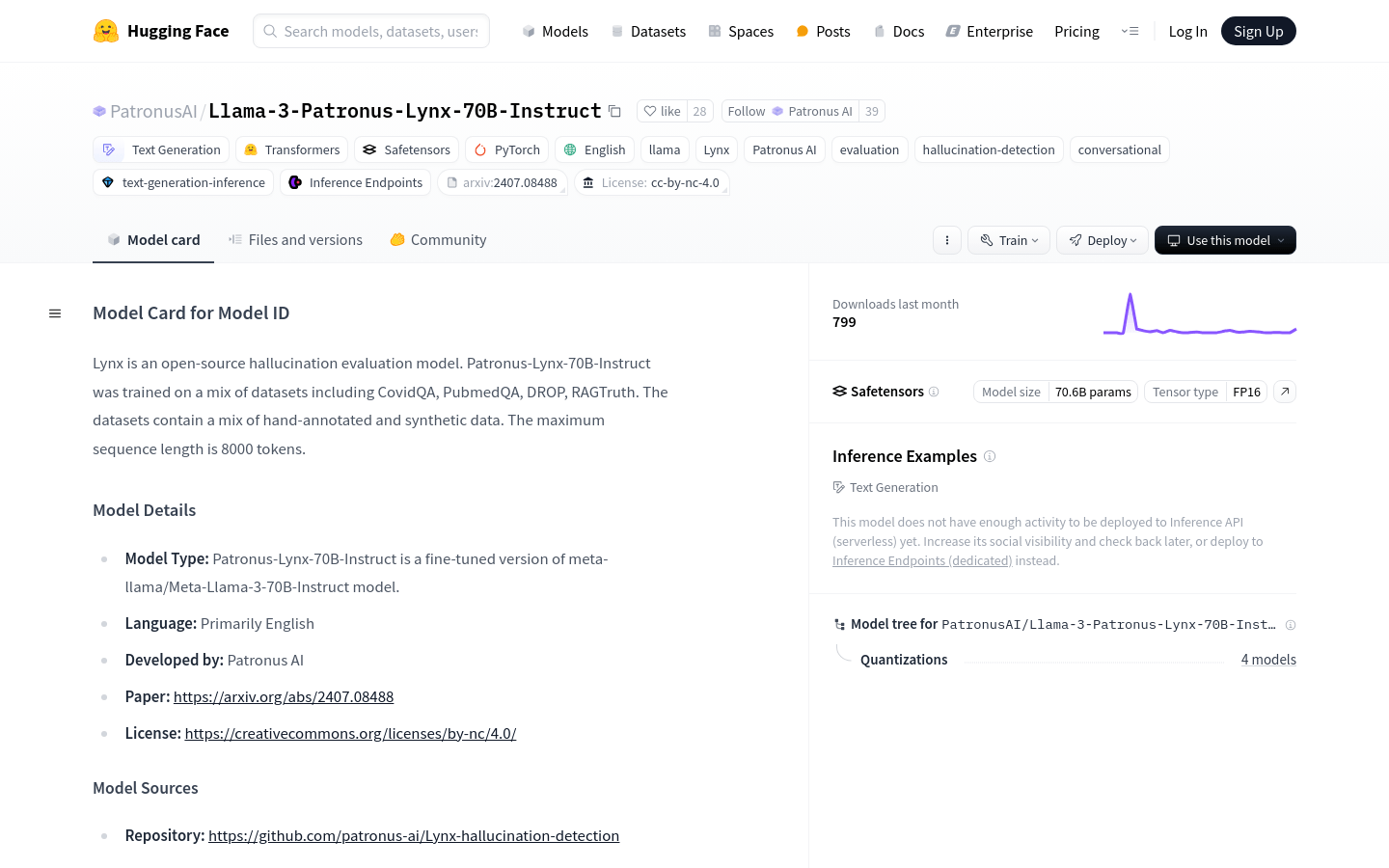
Task: Open table of contents hamburger icon
Action: [55, 313]
